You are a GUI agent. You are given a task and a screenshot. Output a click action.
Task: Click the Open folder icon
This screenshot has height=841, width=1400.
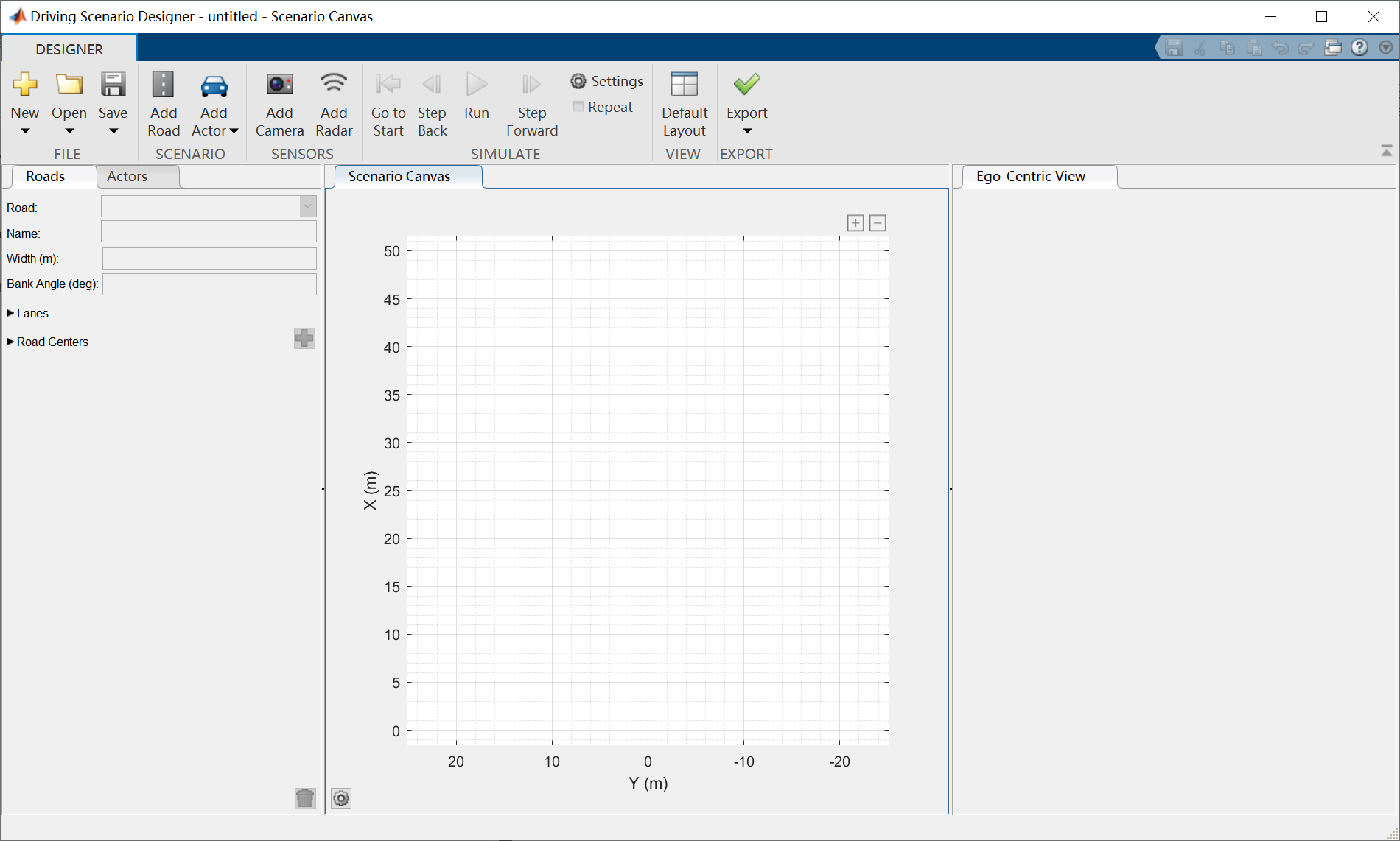tap(69, 85)
